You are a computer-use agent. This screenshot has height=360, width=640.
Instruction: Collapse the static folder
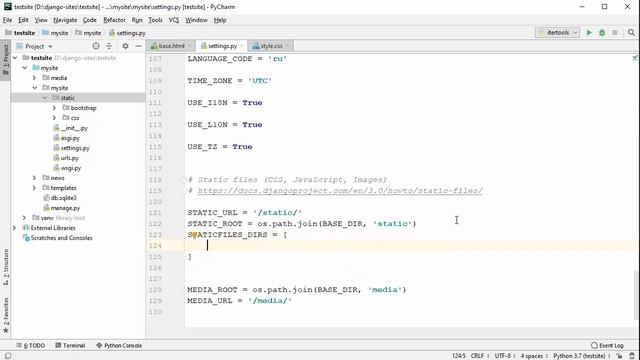click(44, 98)
